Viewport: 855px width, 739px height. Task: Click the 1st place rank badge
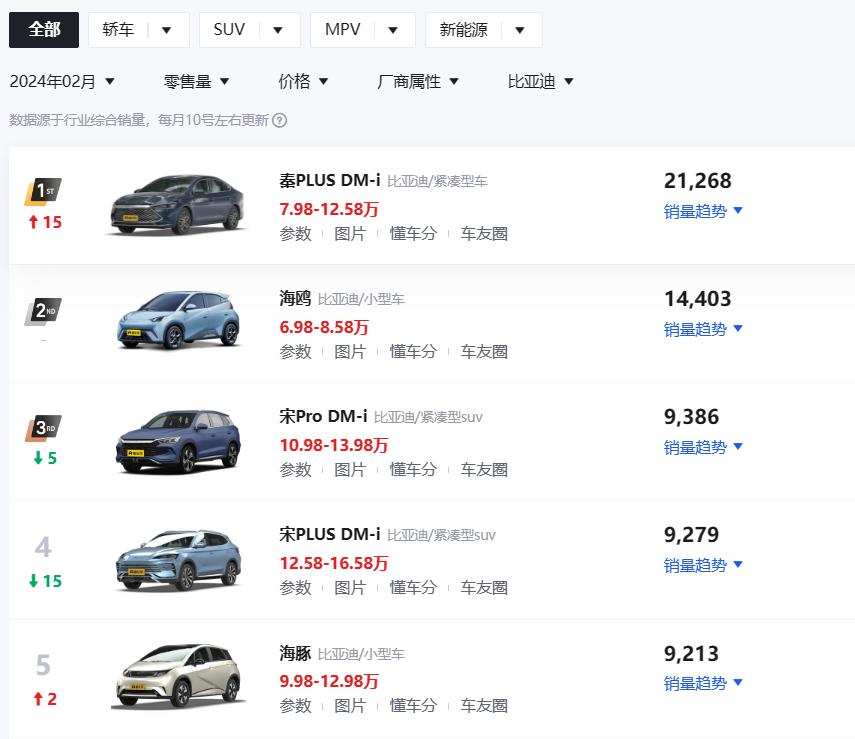(43, 191)
